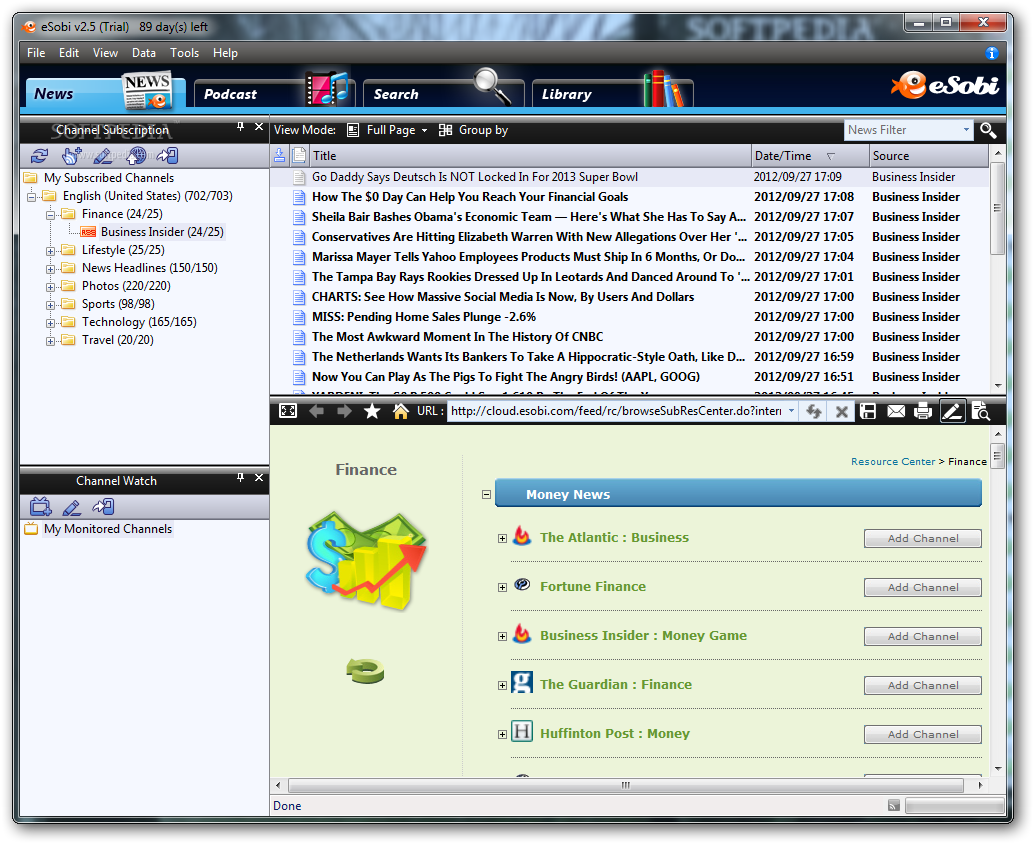Screen dimensions: 1034x844
Task: Open the blue info icon in menu bar
Action: tap(991, 53)
